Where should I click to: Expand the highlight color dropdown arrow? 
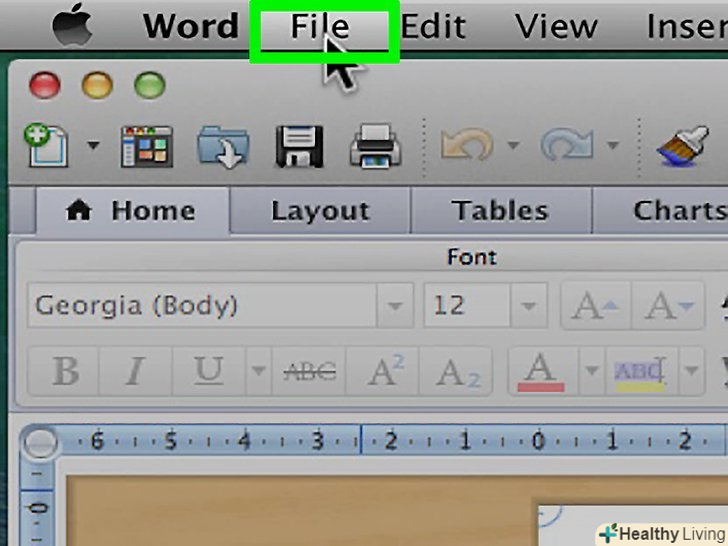[x=692, y=370]
